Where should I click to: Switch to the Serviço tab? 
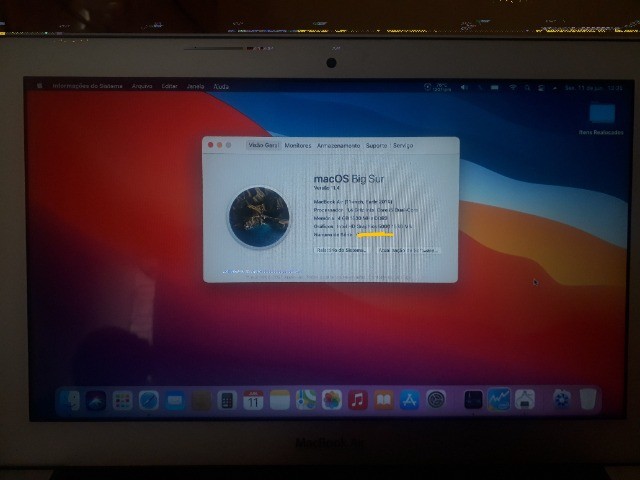403,145
